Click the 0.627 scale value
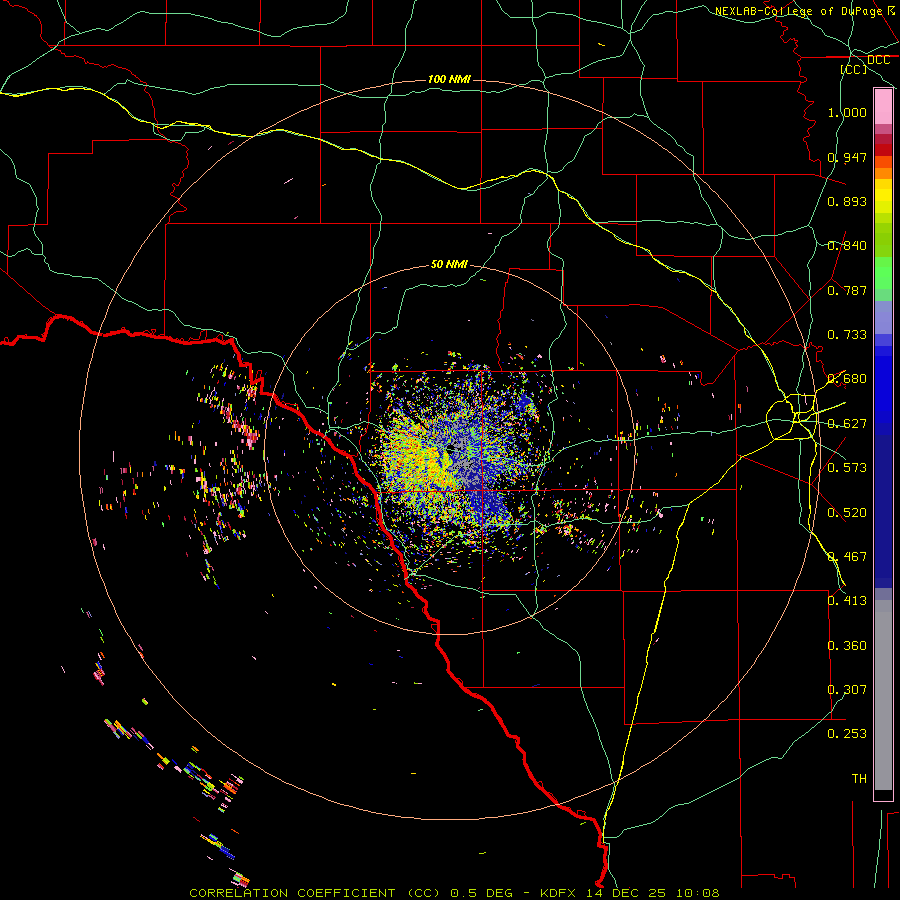The width and height of the screenshot is (900, 900). (847, 424)
